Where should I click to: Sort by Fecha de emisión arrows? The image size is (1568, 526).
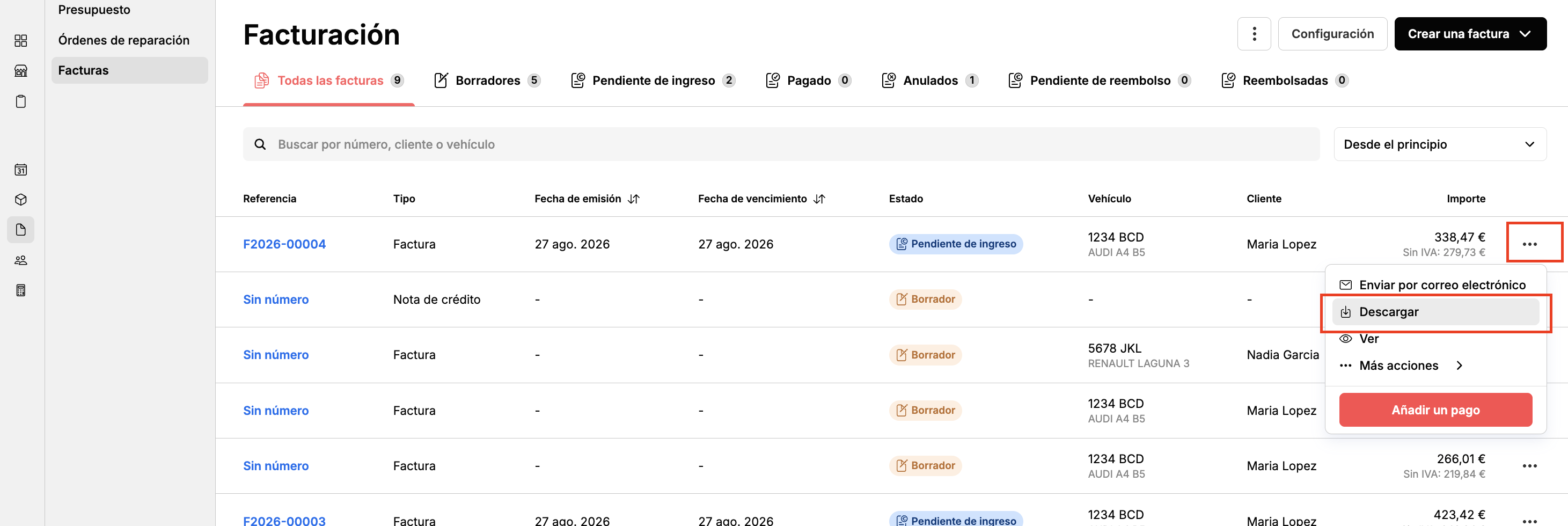pyautogui.click(x=634, y=199)
